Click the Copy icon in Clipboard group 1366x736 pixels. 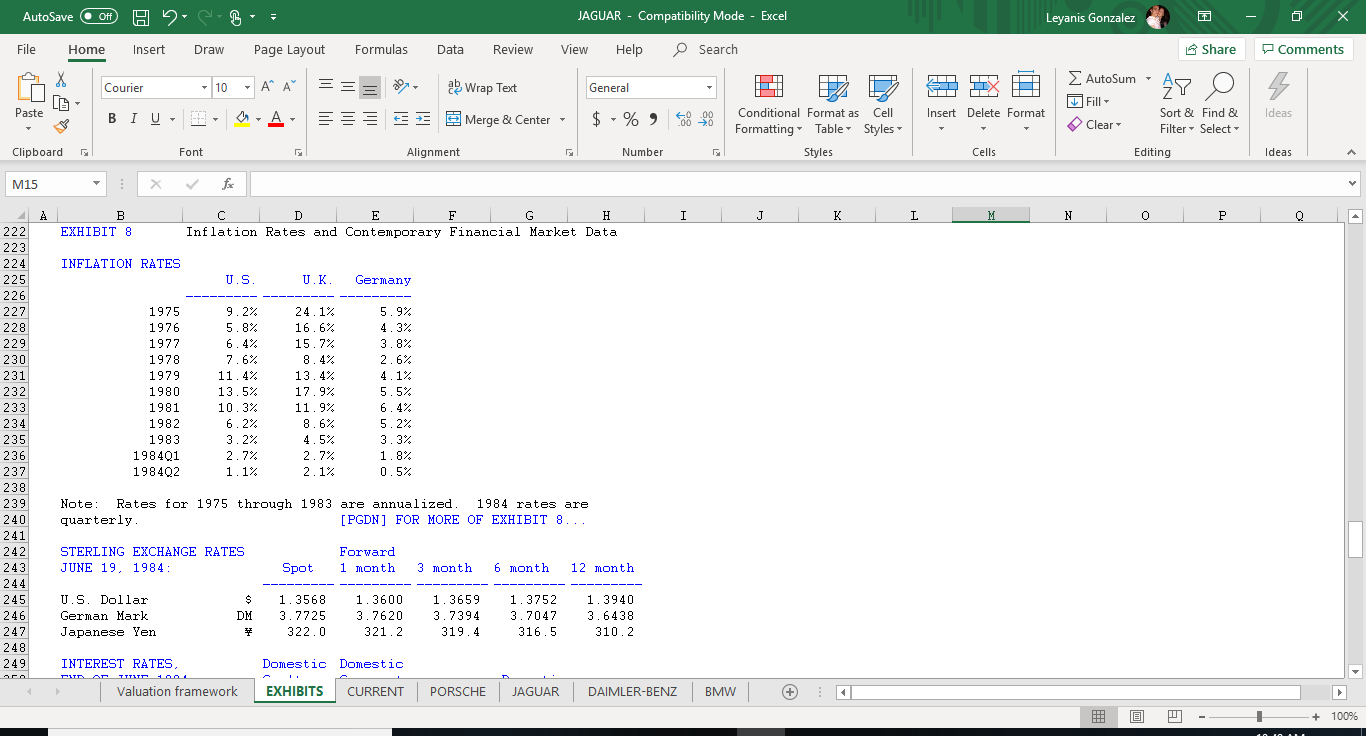(x=60, y=103)
